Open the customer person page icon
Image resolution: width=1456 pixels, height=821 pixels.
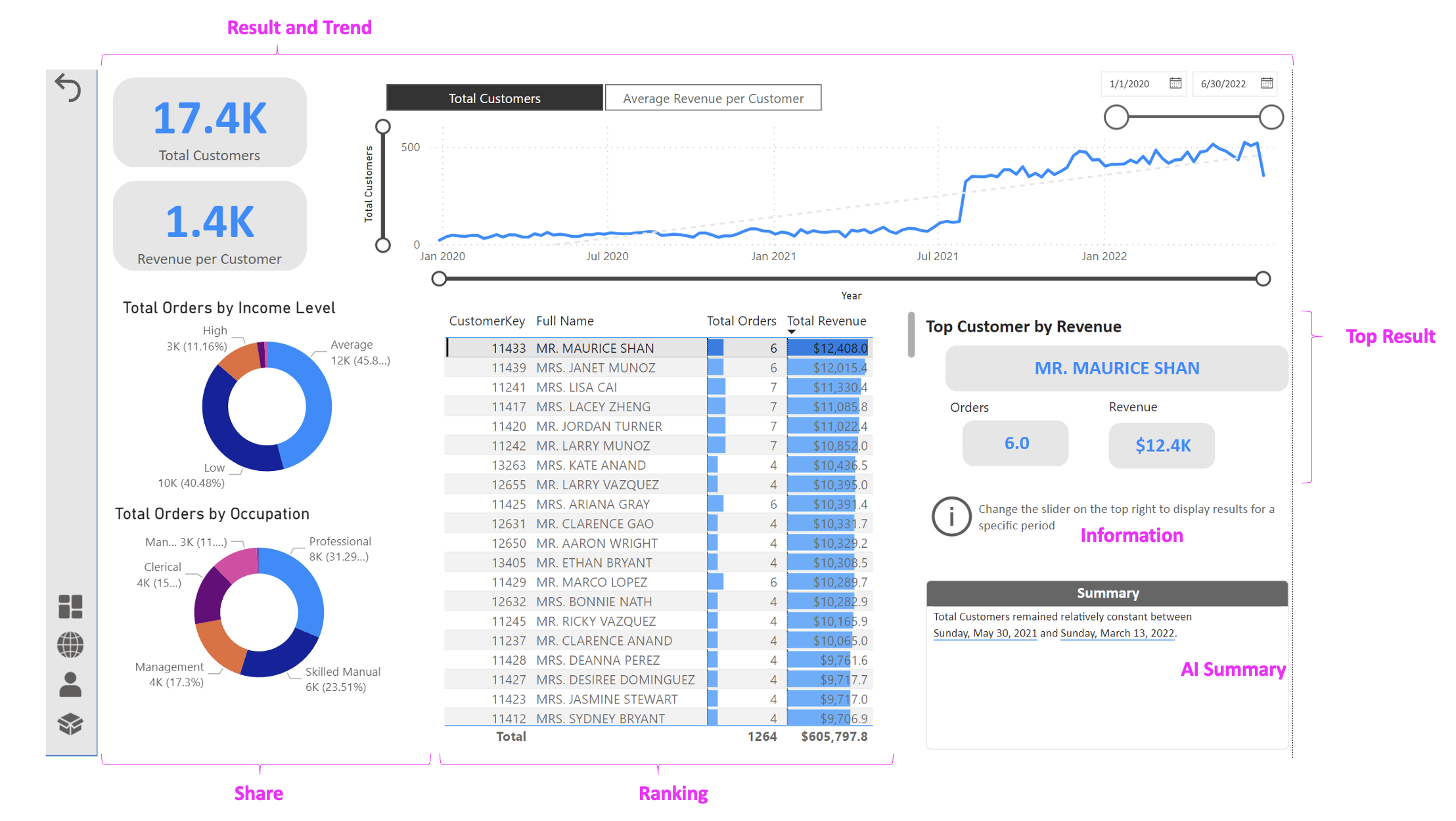(70, 684)
